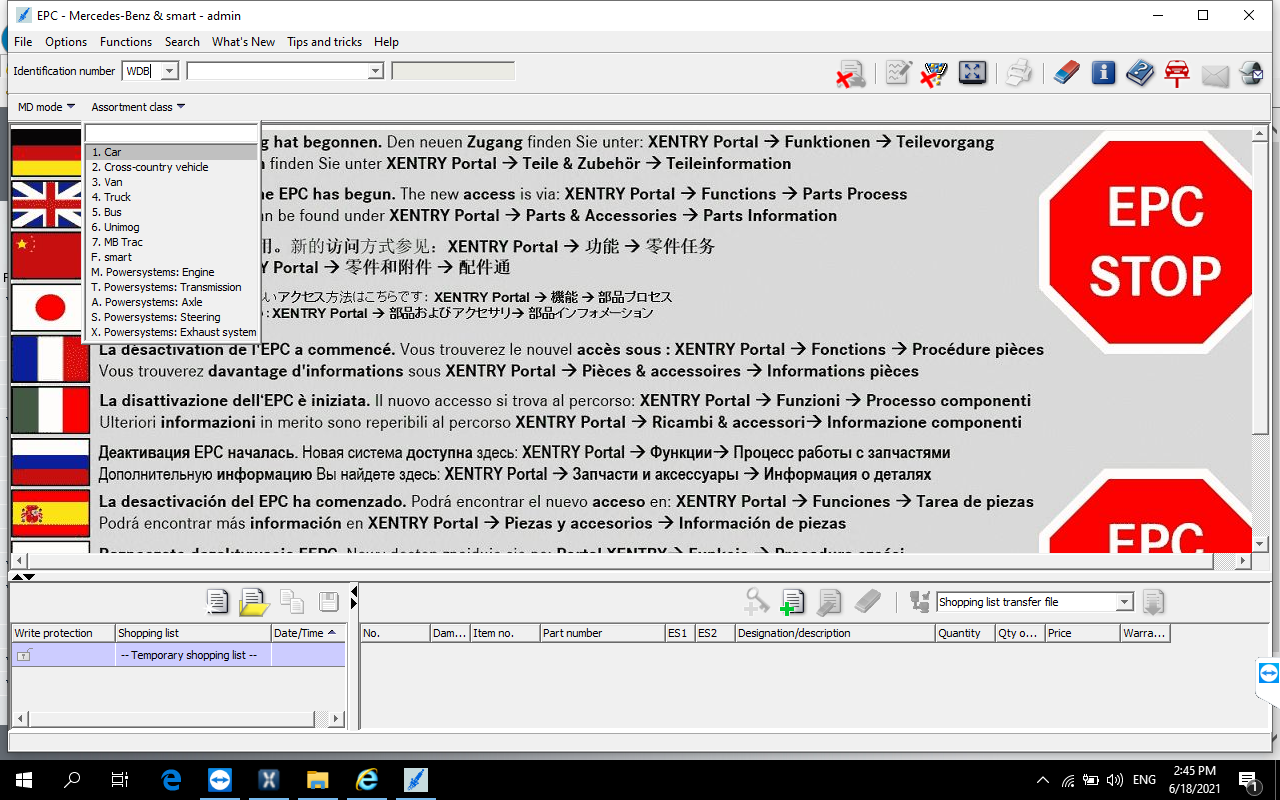This screenshot has width=1280, height=800.
Task: Click the assortment class filter text field
Action: [x=171, y=133]
